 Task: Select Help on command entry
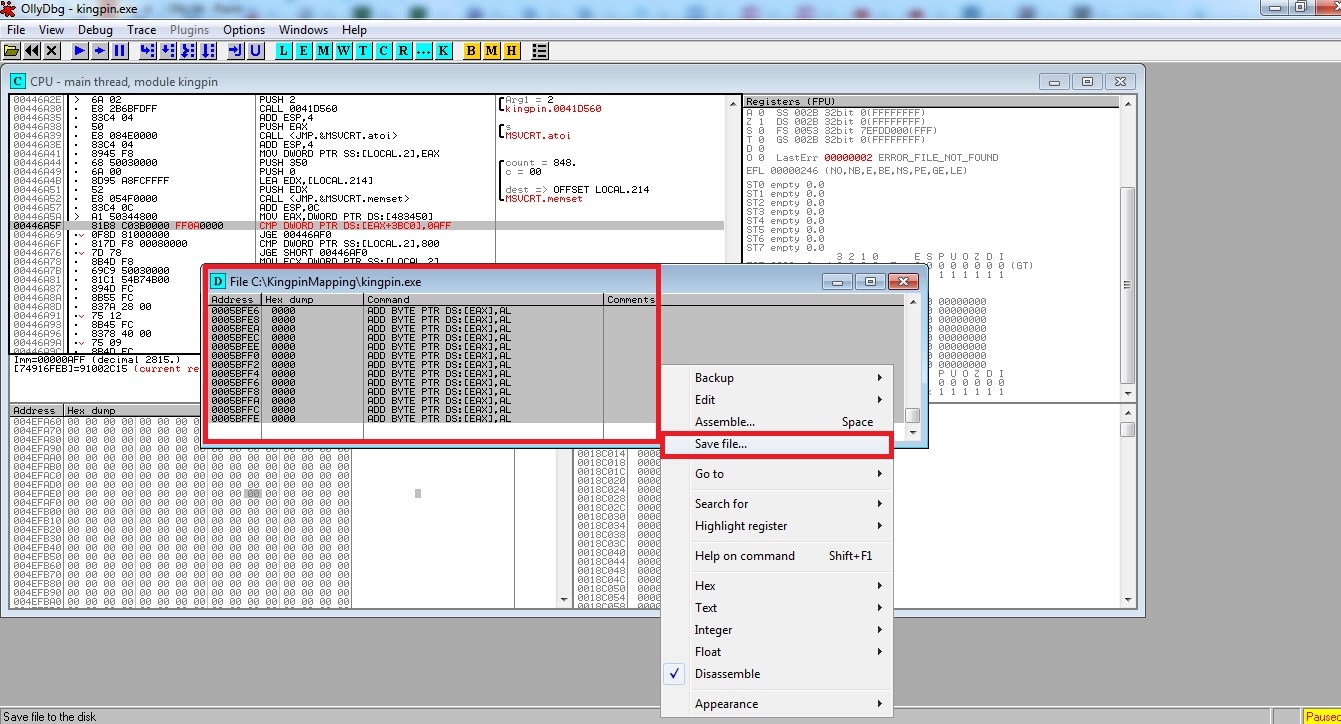(776, 556)
